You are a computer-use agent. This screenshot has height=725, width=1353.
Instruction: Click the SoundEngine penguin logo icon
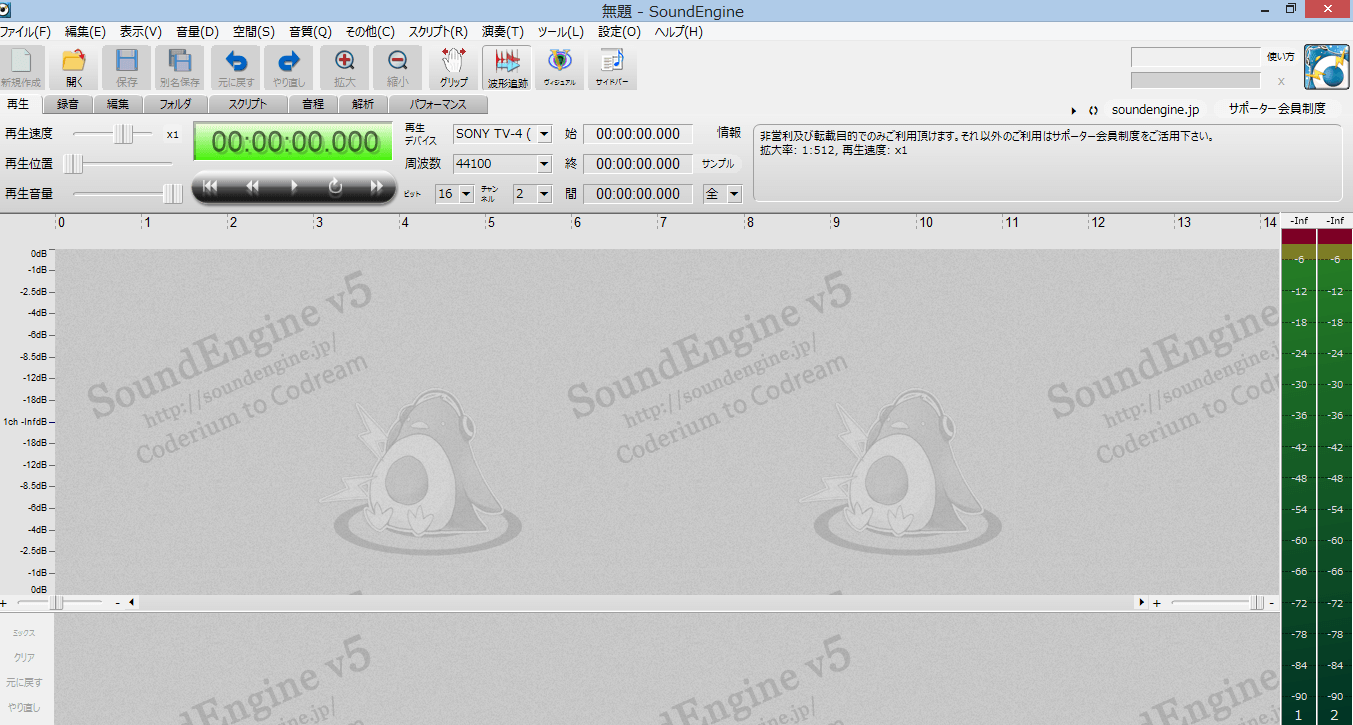(x=1328, y=68)
